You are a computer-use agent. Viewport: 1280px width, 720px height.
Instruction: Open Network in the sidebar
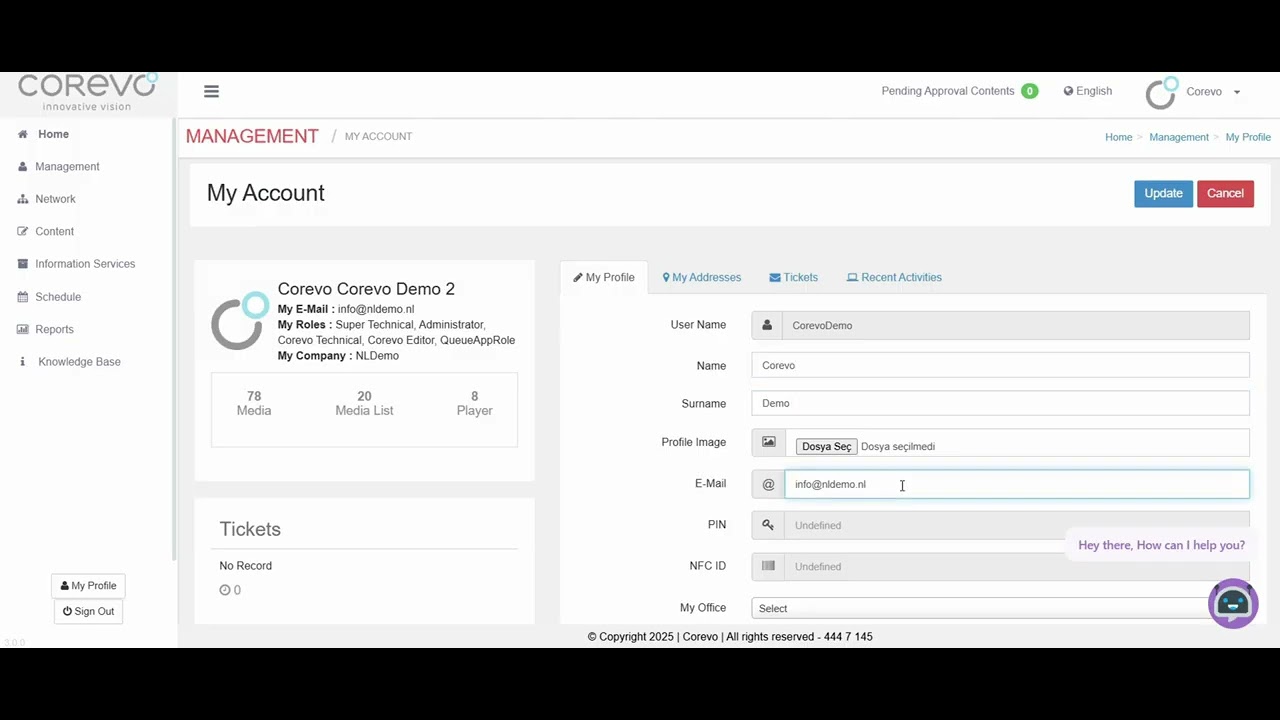click(x=55, y=199)
